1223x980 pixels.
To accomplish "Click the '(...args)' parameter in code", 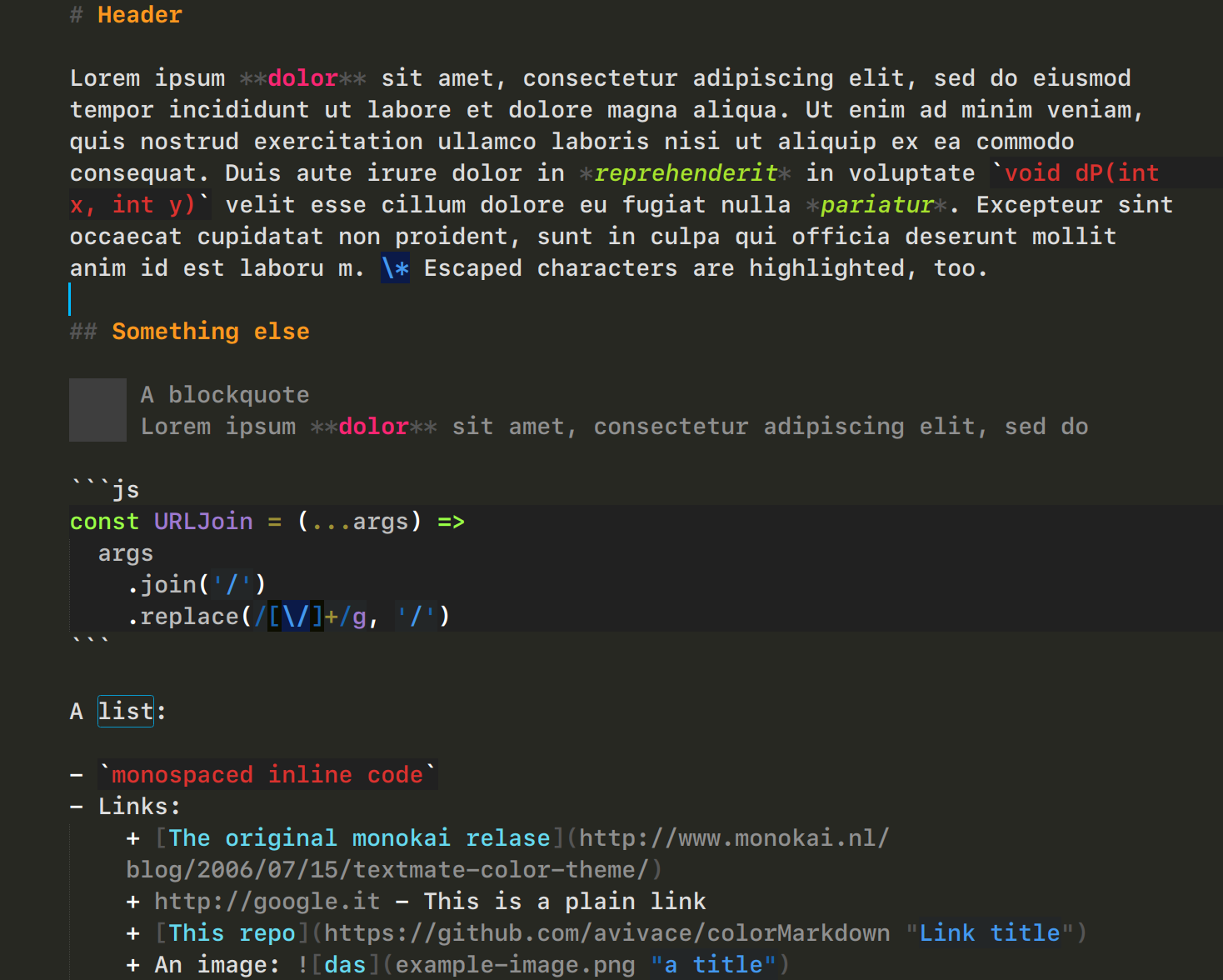I will [x=359, y=522].
